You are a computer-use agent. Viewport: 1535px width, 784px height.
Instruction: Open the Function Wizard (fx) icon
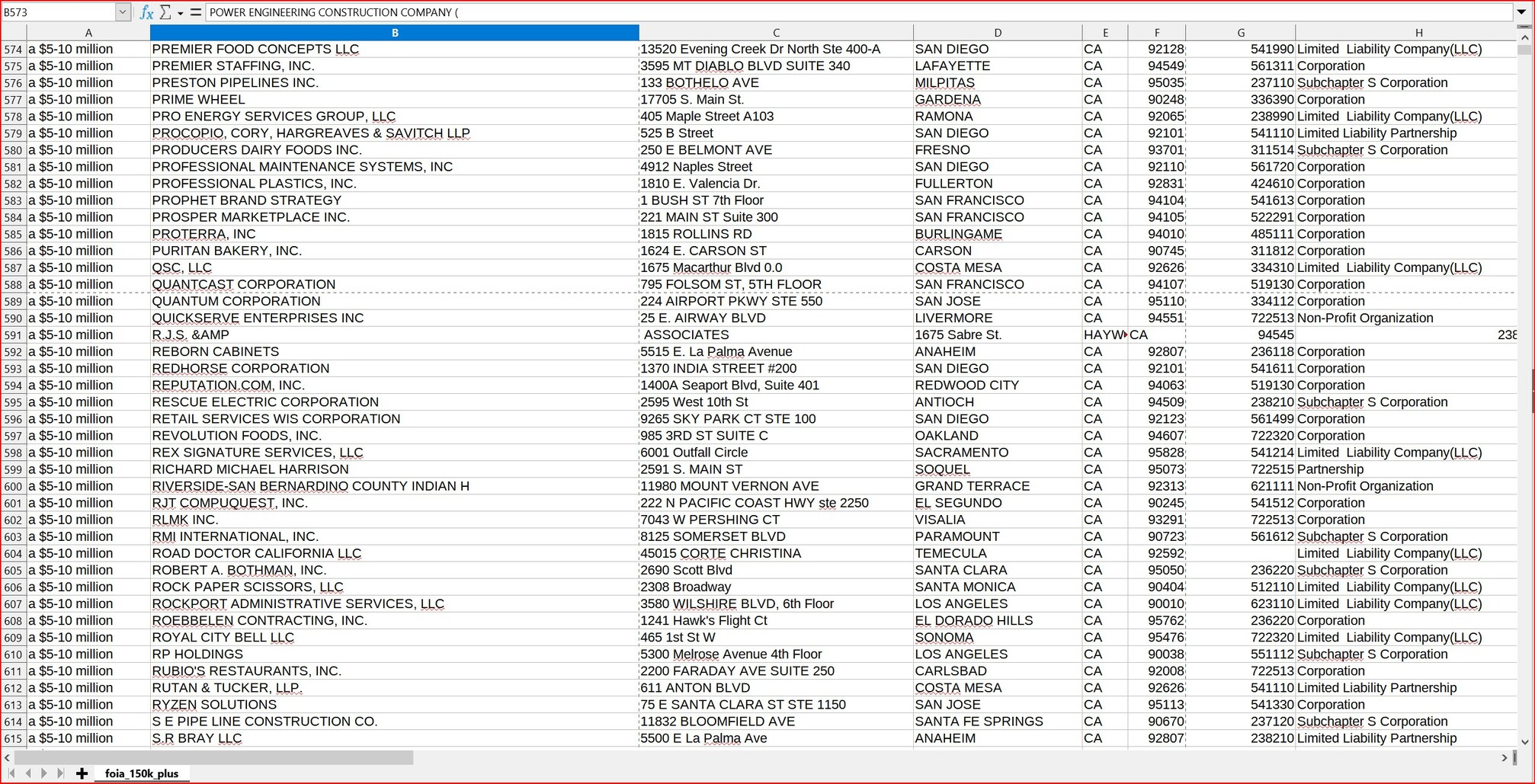click(146, 12)
